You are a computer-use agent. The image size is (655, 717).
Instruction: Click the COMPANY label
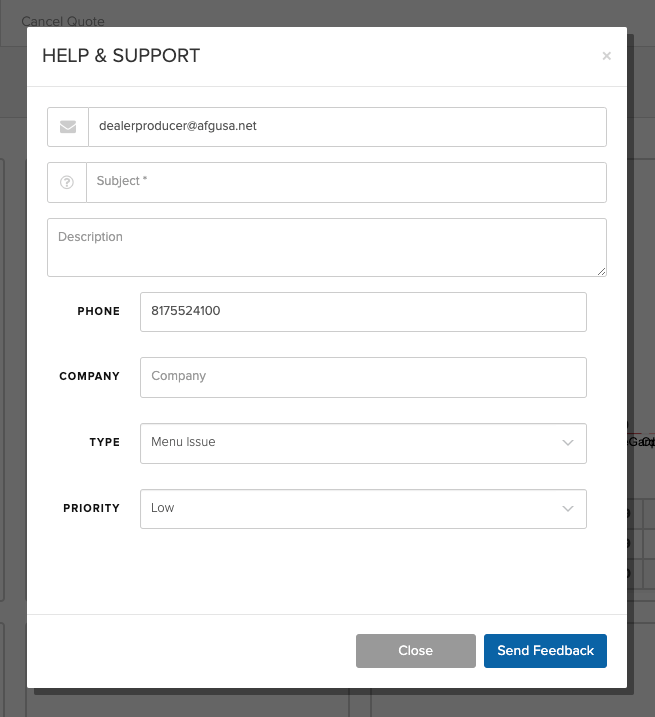(x=89, y=376)
